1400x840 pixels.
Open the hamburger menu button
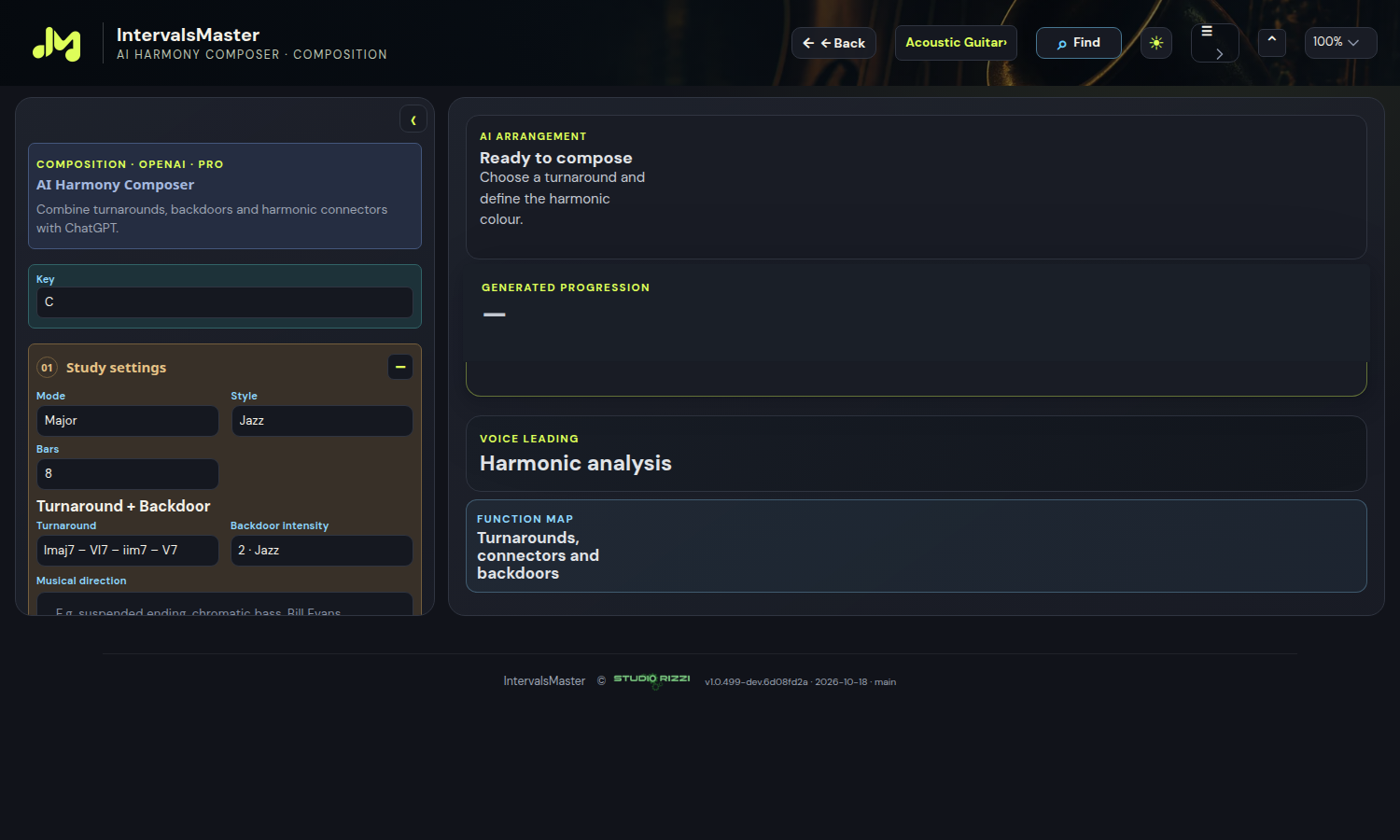[1214, 43]
